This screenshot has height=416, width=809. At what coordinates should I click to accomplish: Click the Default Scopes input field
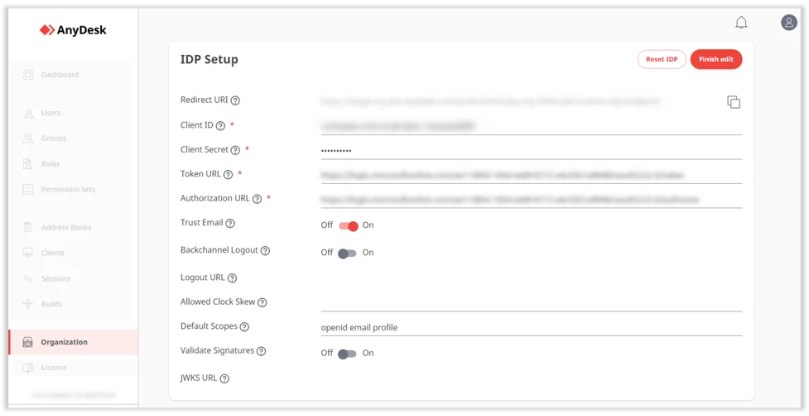click(530, 327)
